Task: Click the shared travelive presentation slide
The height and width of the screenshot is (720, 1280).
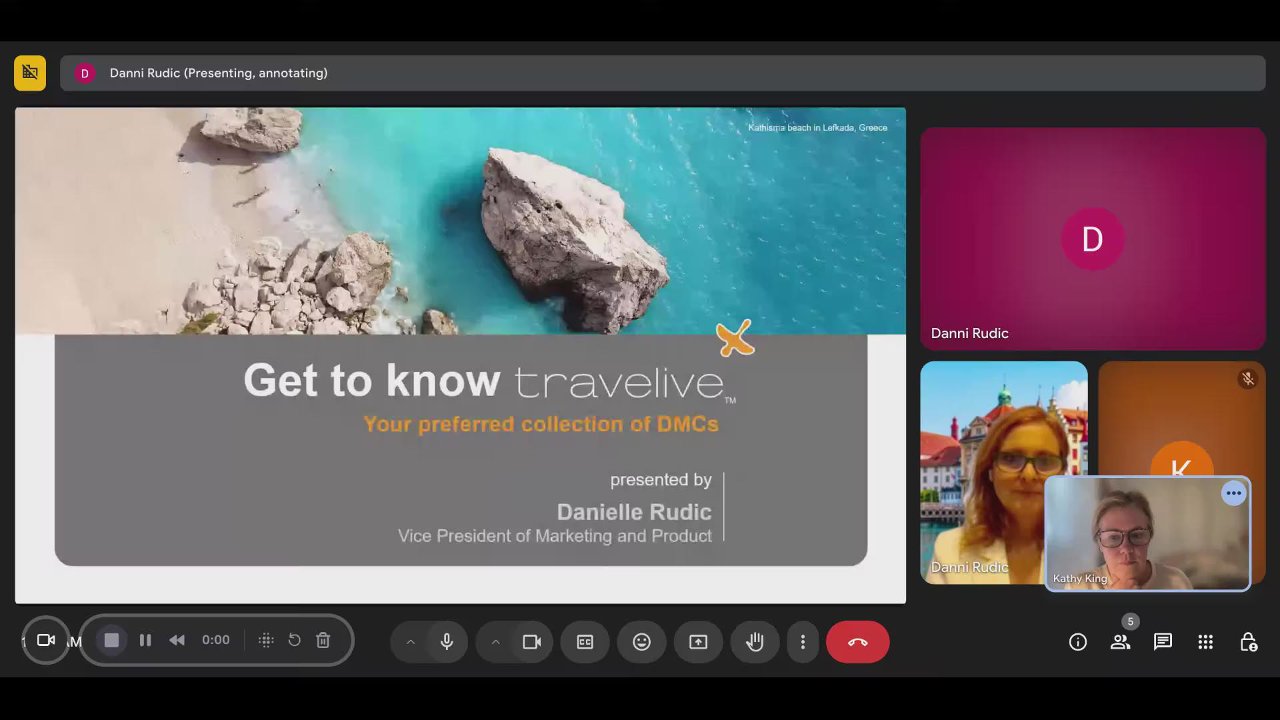Action: pos(461,355)
